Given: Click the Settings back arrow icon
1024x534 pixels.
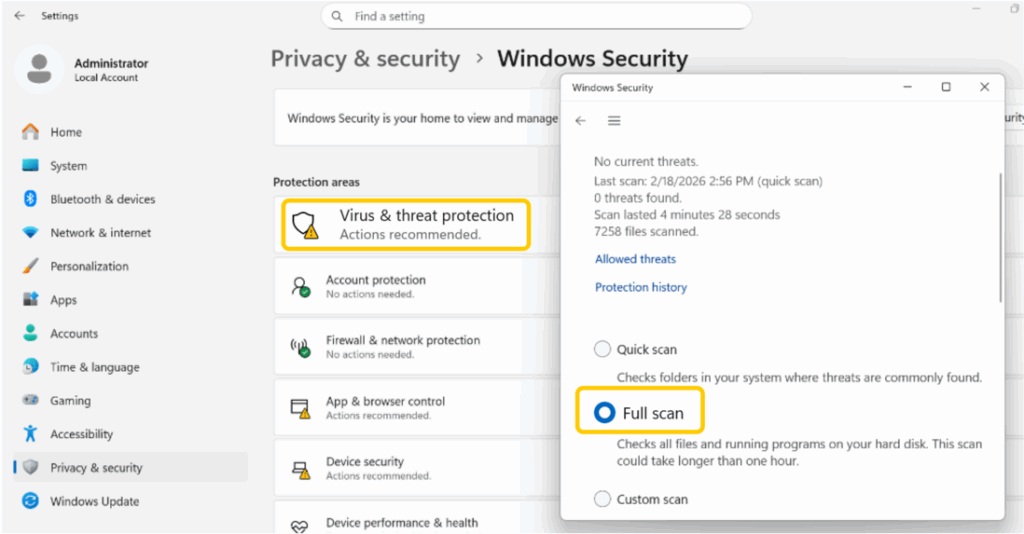Looking at the screenshot, I should (20, 16).
